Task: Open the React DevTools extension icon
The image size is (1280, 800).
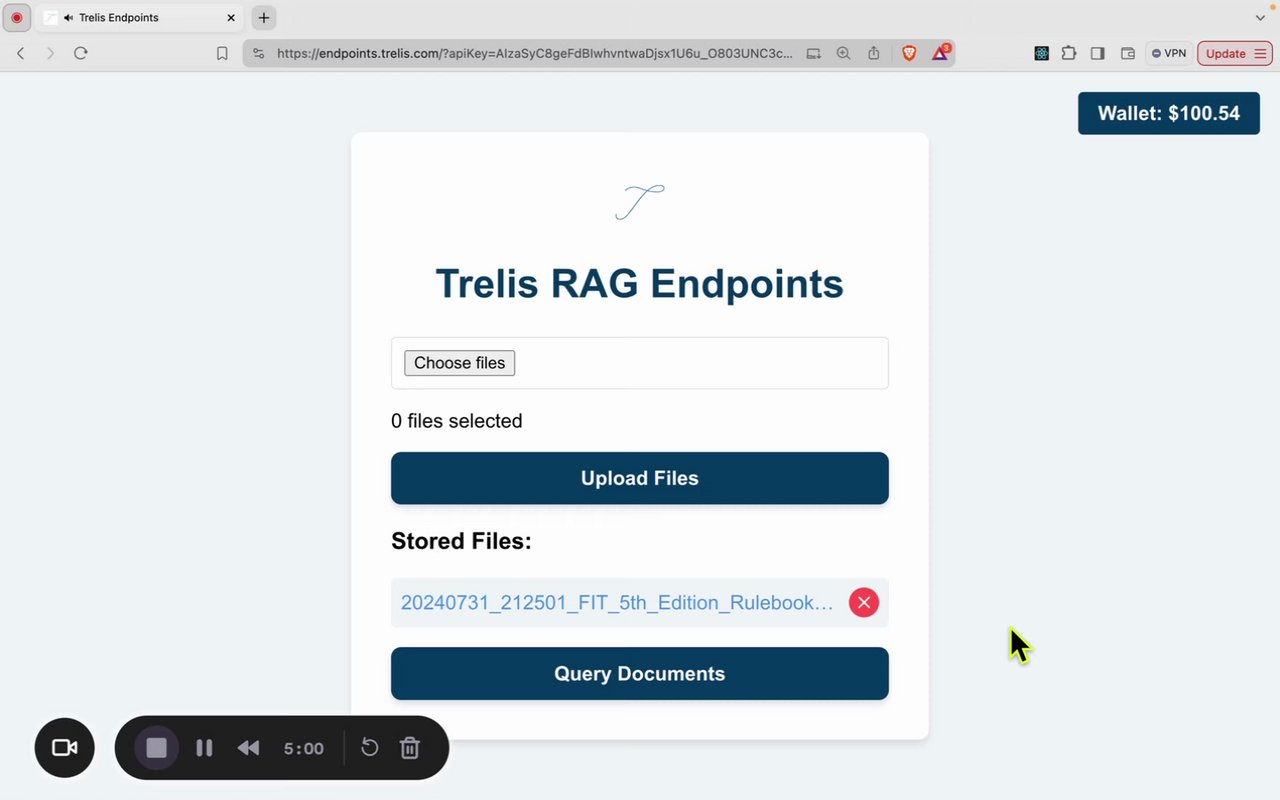Action: click(1041, 53)
